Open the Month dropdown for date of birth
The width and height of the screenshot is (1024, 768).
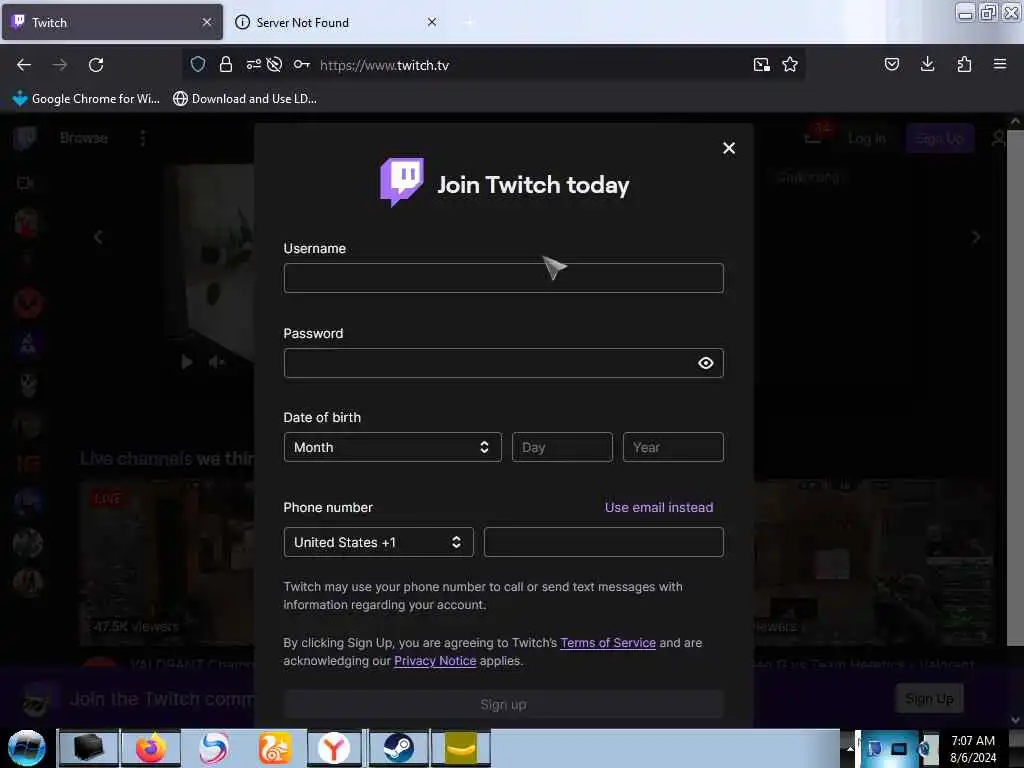pos(392,447)
